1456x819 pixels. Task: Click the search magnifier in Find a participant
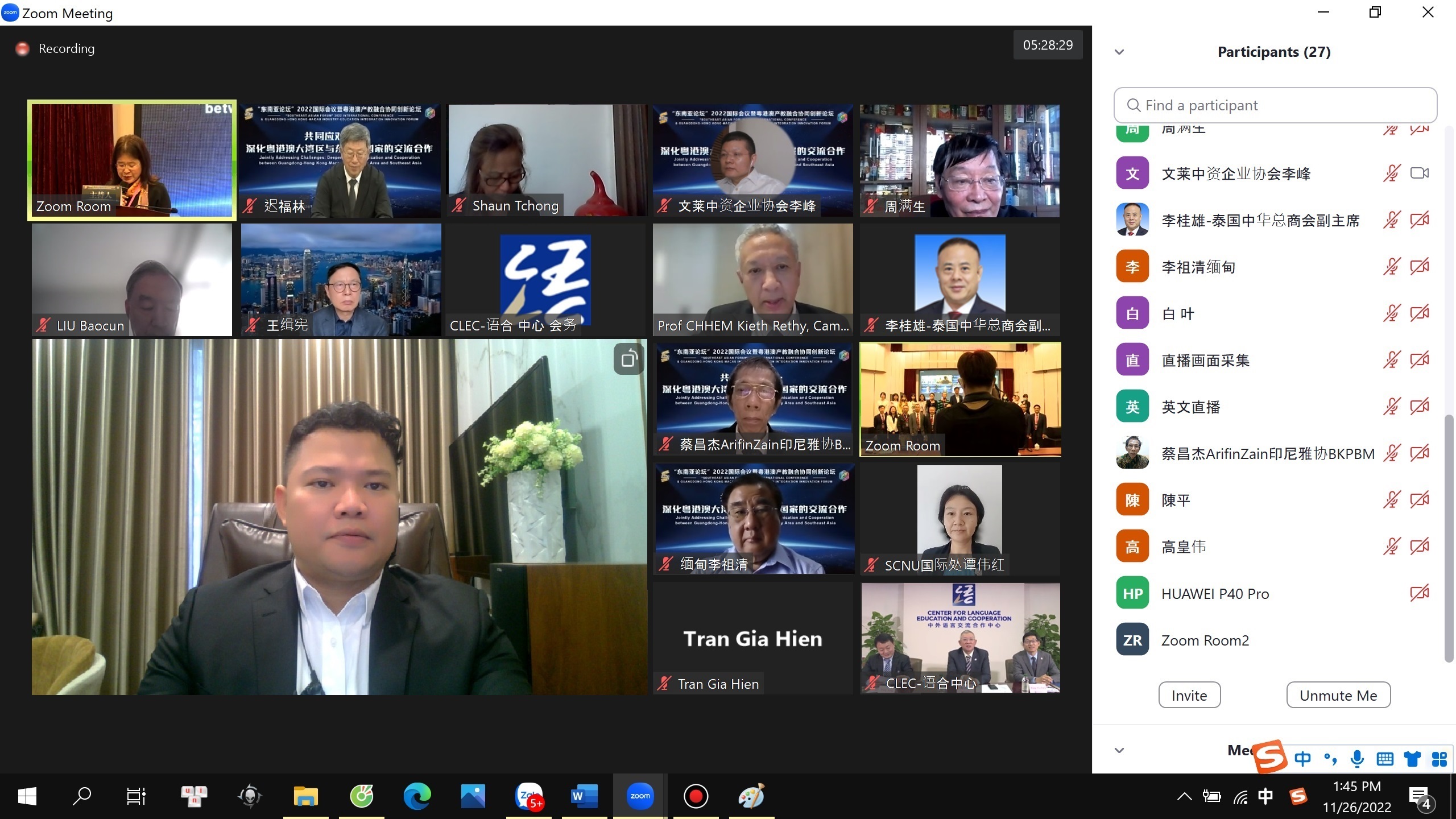(x=1133, y=105)
